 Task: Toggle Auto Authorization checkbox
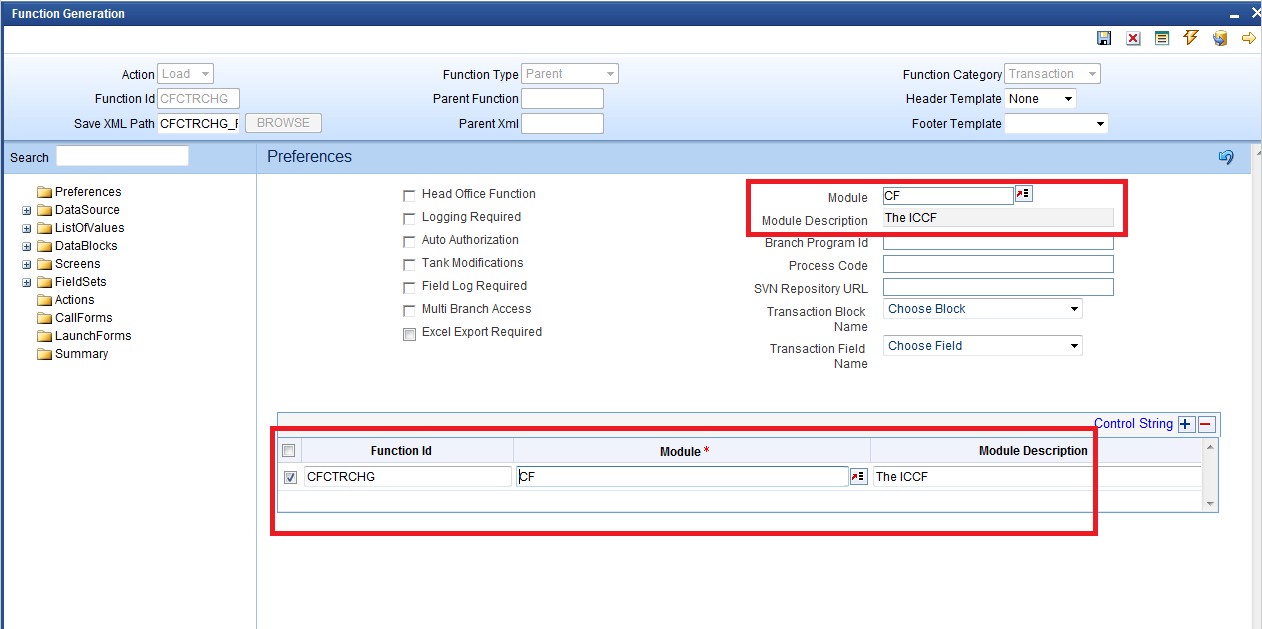[409, 242]
